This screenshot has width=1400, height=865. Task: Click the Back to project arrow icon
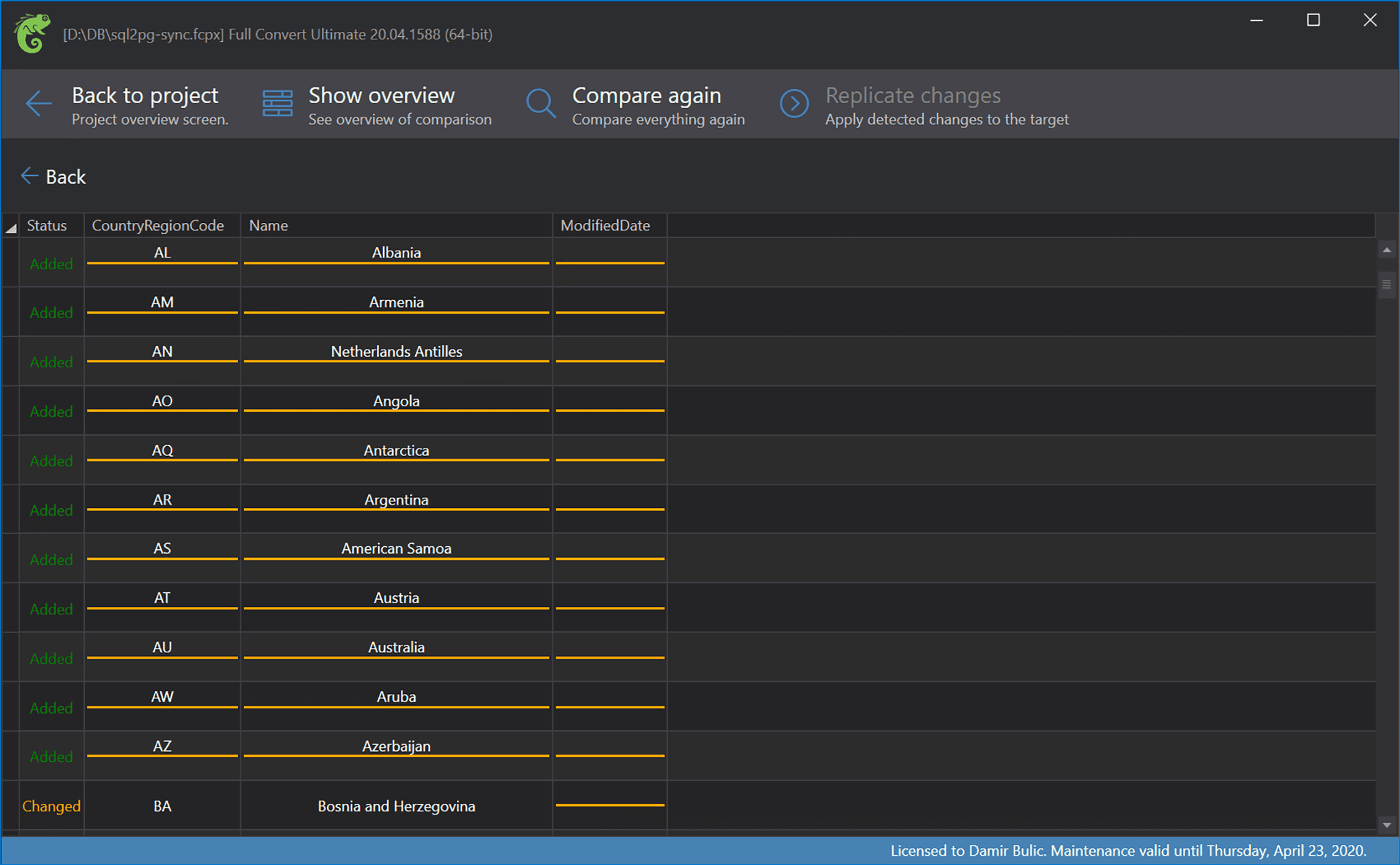click(38, 103)
